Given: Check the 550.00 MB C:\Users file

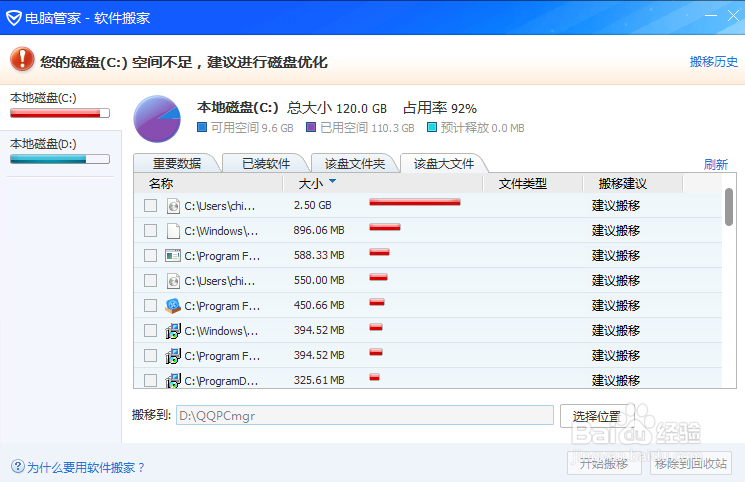Looking at the screenshot, I should [151, 280].
